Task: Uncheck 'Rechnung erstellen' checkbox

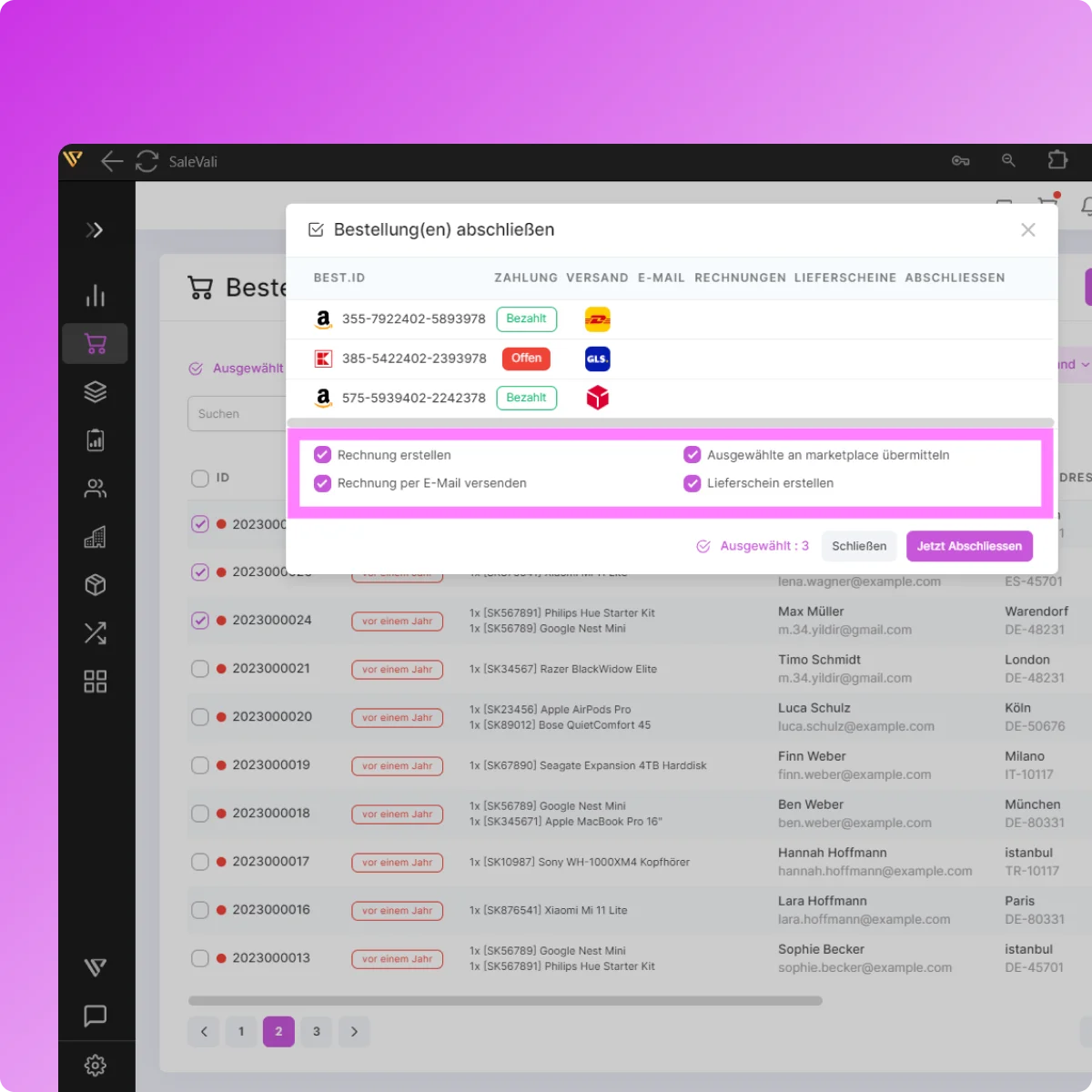Action: click(322, 455)
